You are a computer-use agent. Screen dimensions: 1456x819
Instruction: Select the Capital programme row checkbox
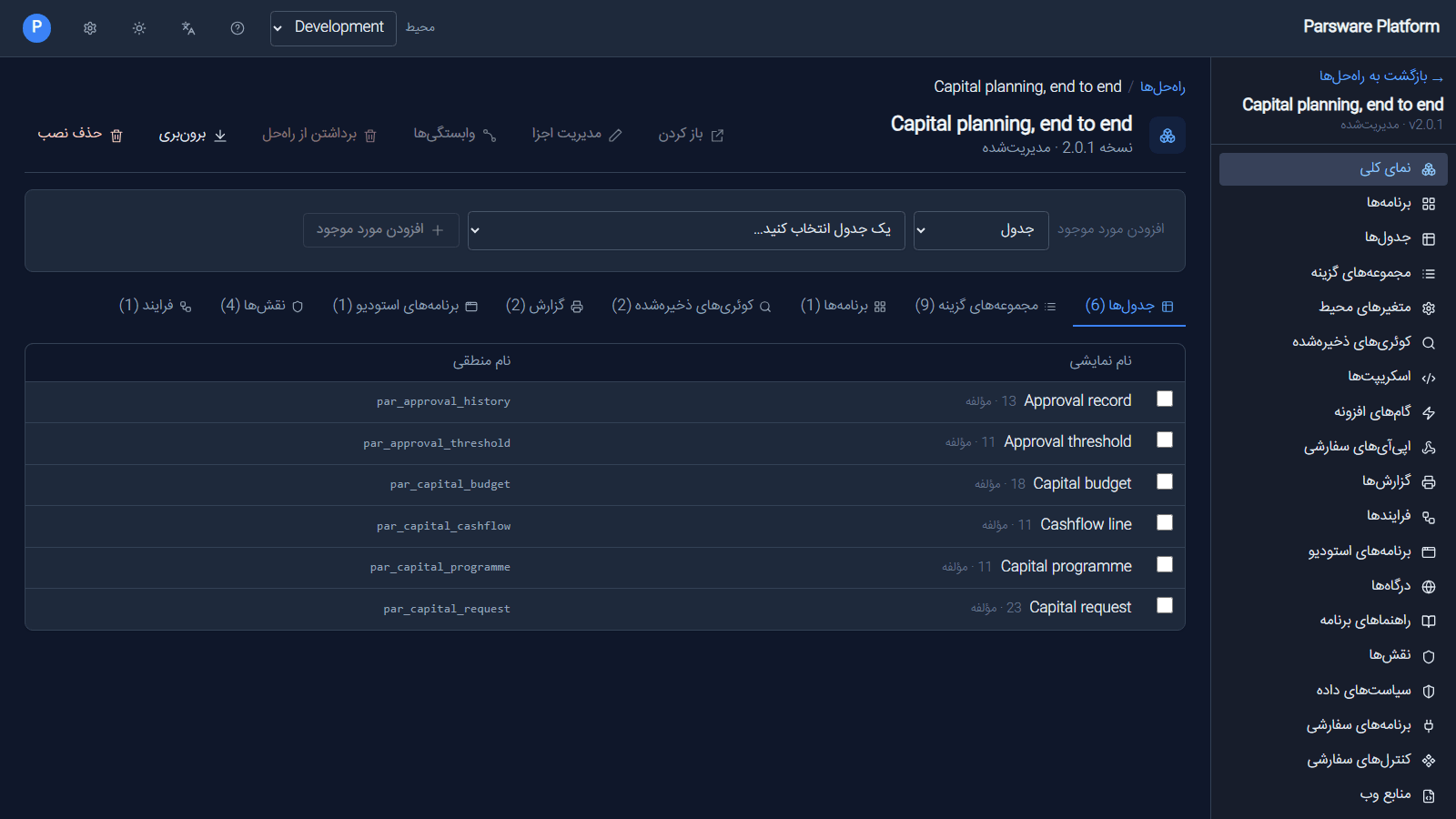[1165, 564]
